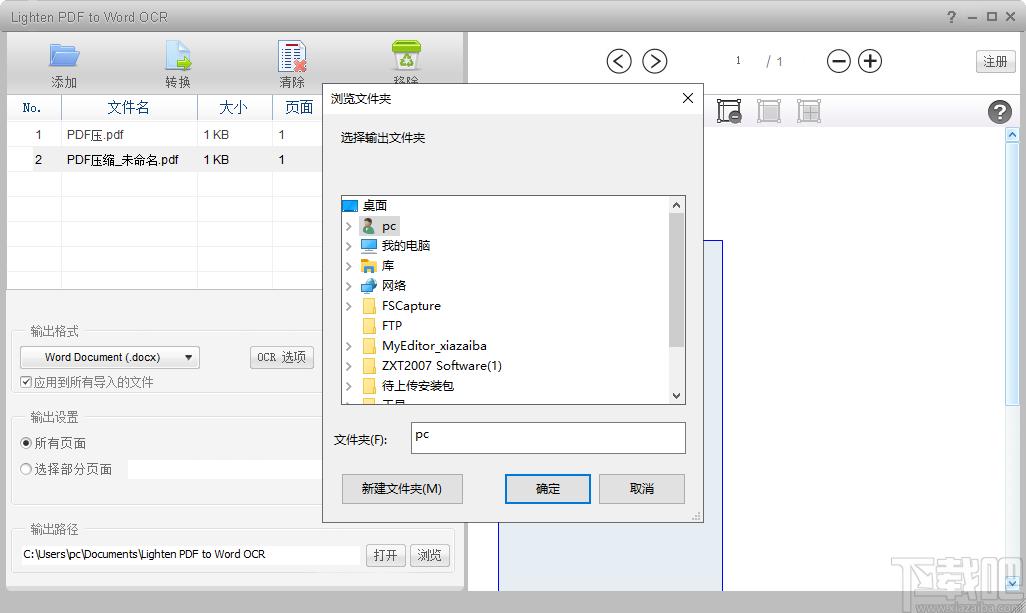Viewport: 1026px width, 613px height.
Task: Select the all pages radio button
Action: tap(26, 443)
